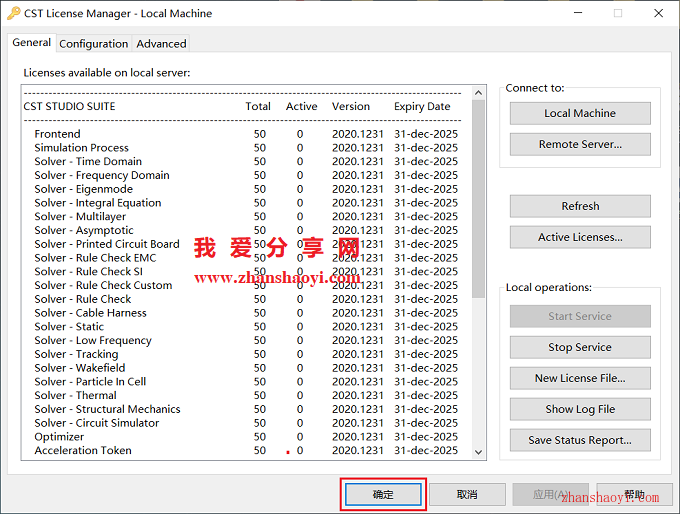Viewport: 680px width, 514px height.
Task: Select Solver - Thermal row
Action: [246, 396]
